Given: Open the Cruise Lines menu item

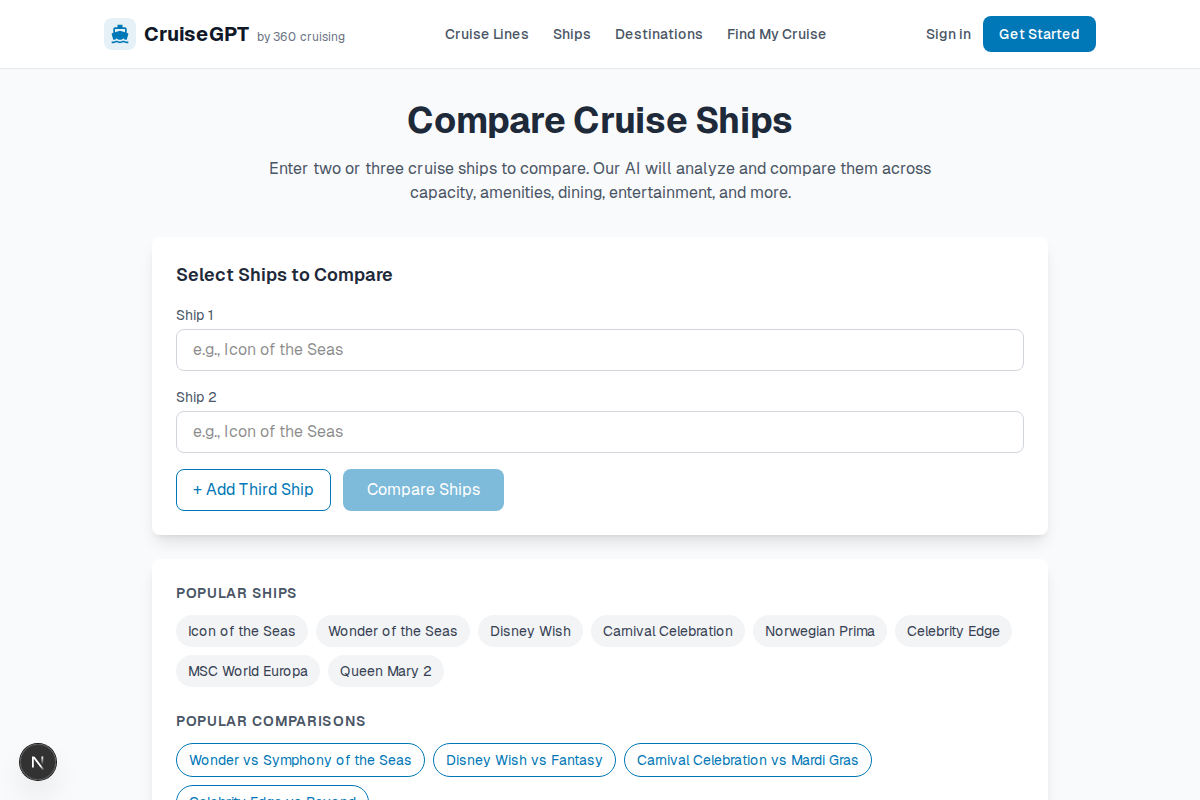Looking at the screenshot, I should [x=486, y=34].
